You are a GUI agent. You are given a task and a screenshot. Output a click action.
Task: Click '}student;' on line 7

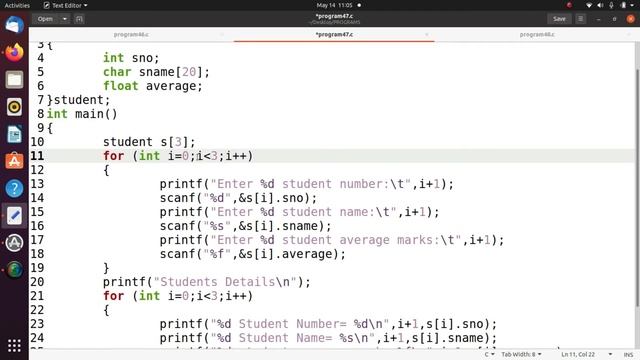click(78, 100)
